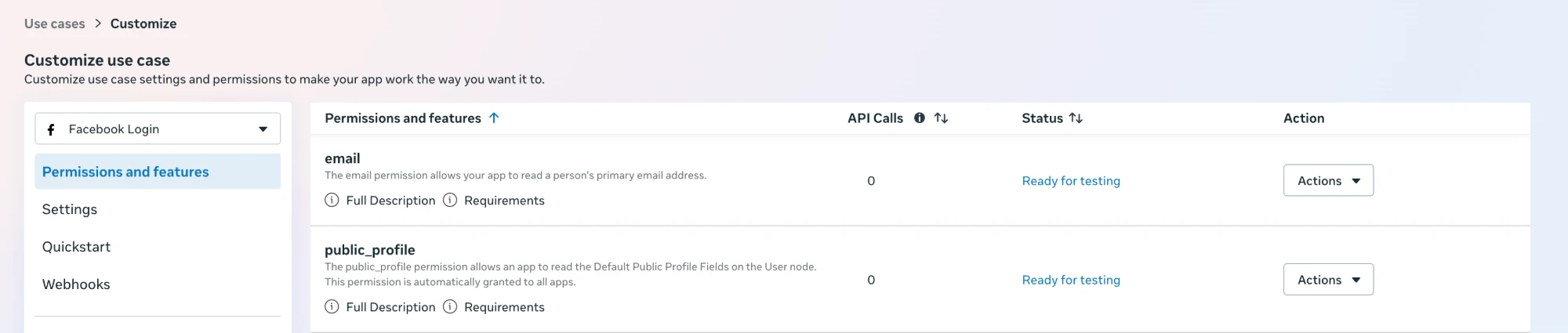Image resolution: width=1568 pixels, height=333 pixels.
Task: Select Permissions and features sidebar item
Action: point(158,172)
